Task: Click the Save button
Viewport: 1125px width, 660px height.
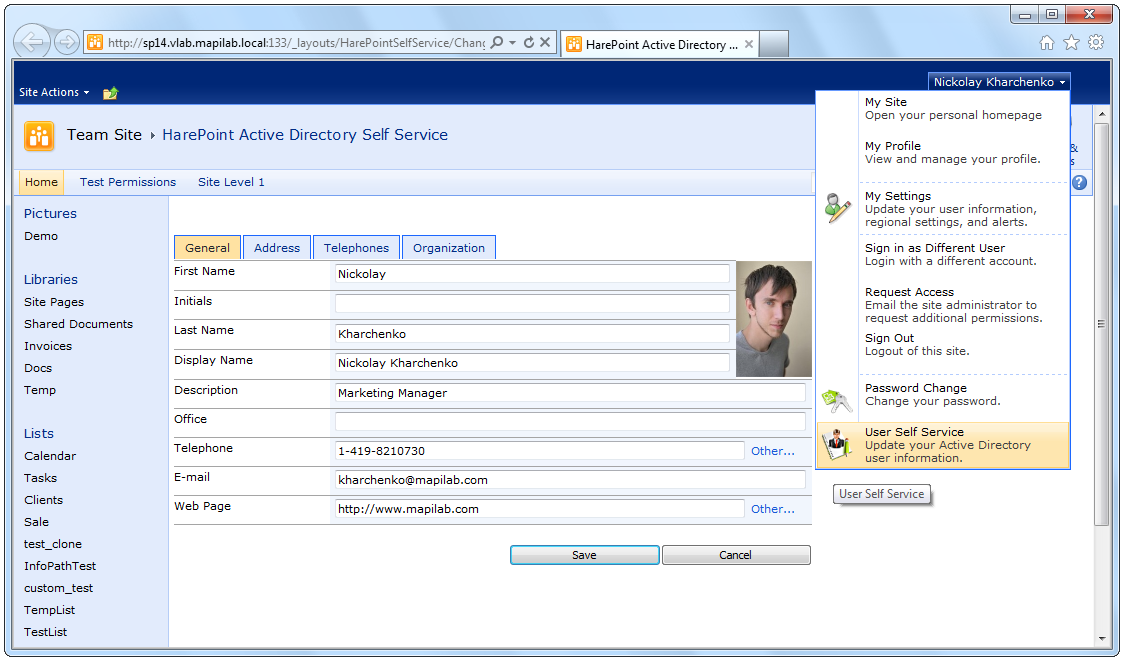Action: point(584,555)
